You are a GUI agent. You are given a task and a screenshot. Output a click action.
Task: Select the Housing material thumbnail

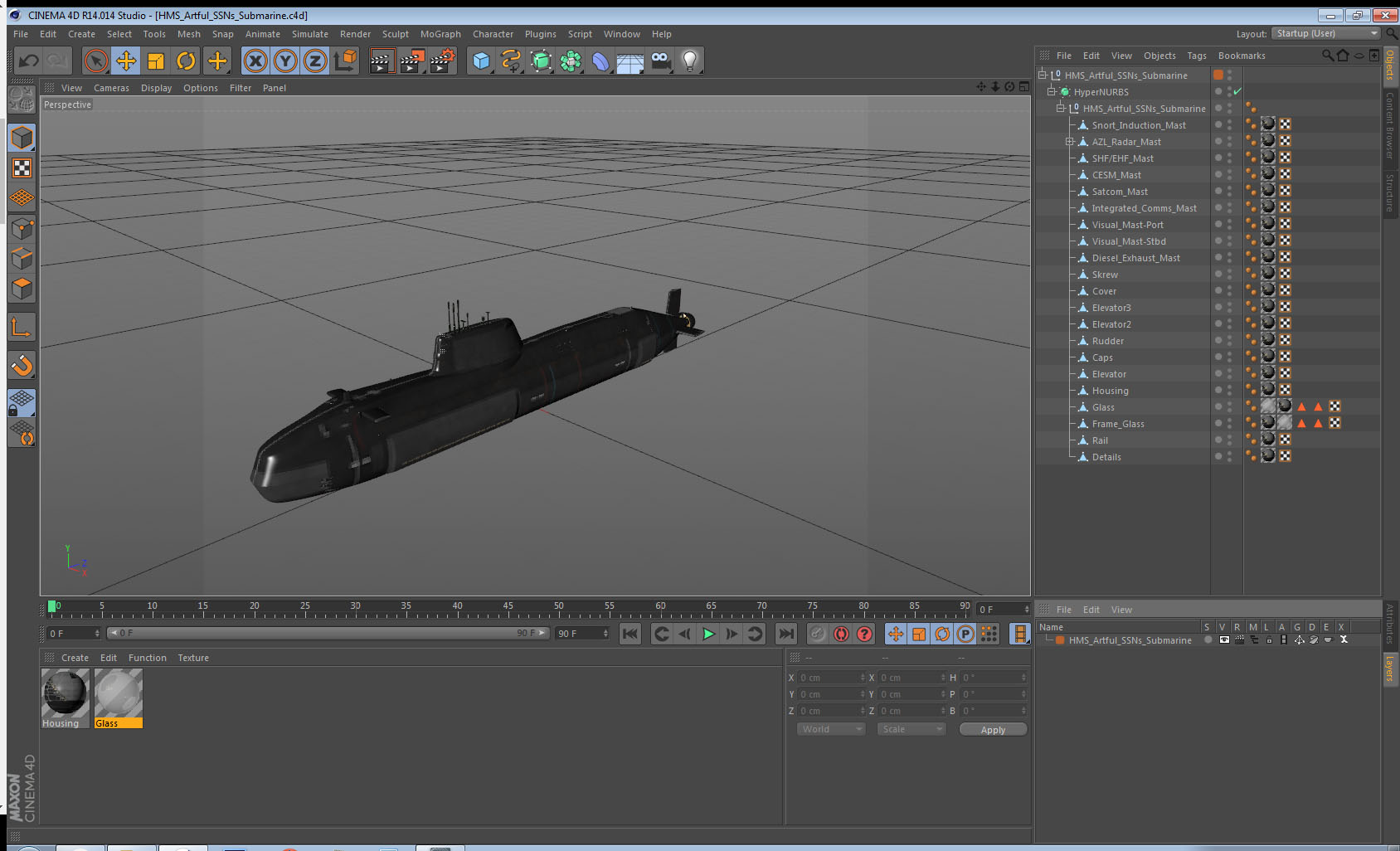click(x=66, y=693)
